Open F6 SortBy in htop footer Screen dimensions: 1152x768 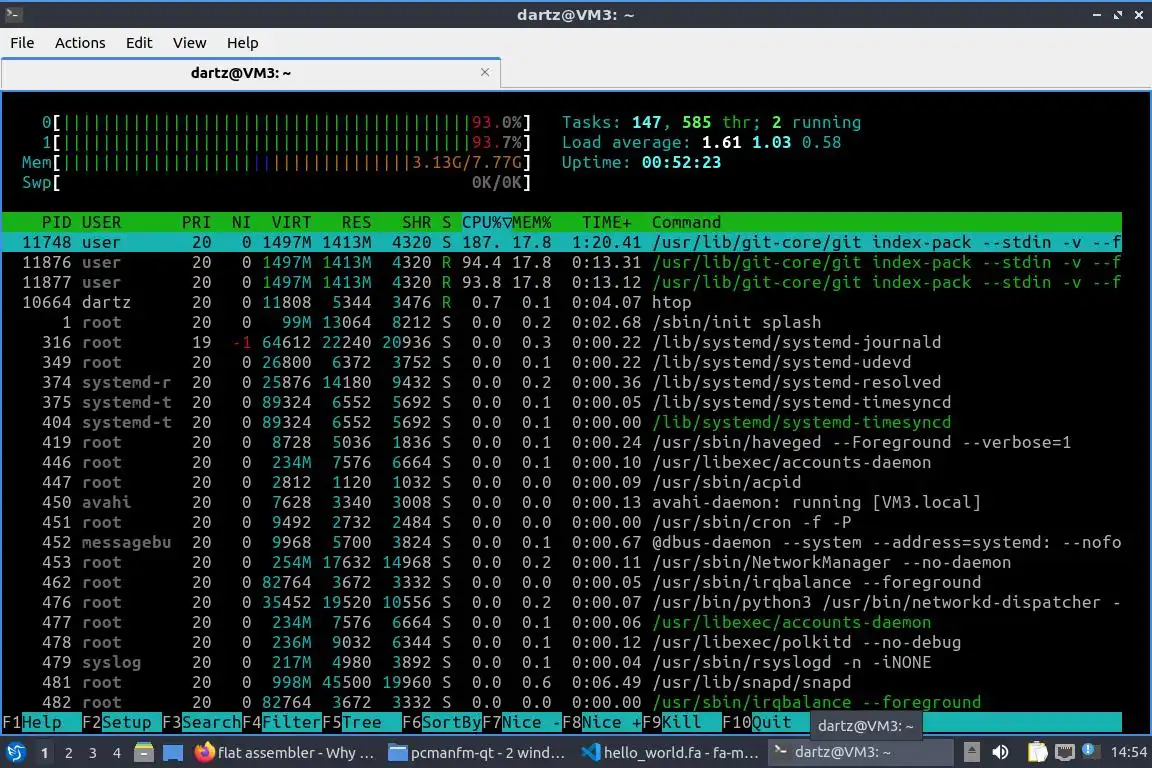(x=442, y=722)
